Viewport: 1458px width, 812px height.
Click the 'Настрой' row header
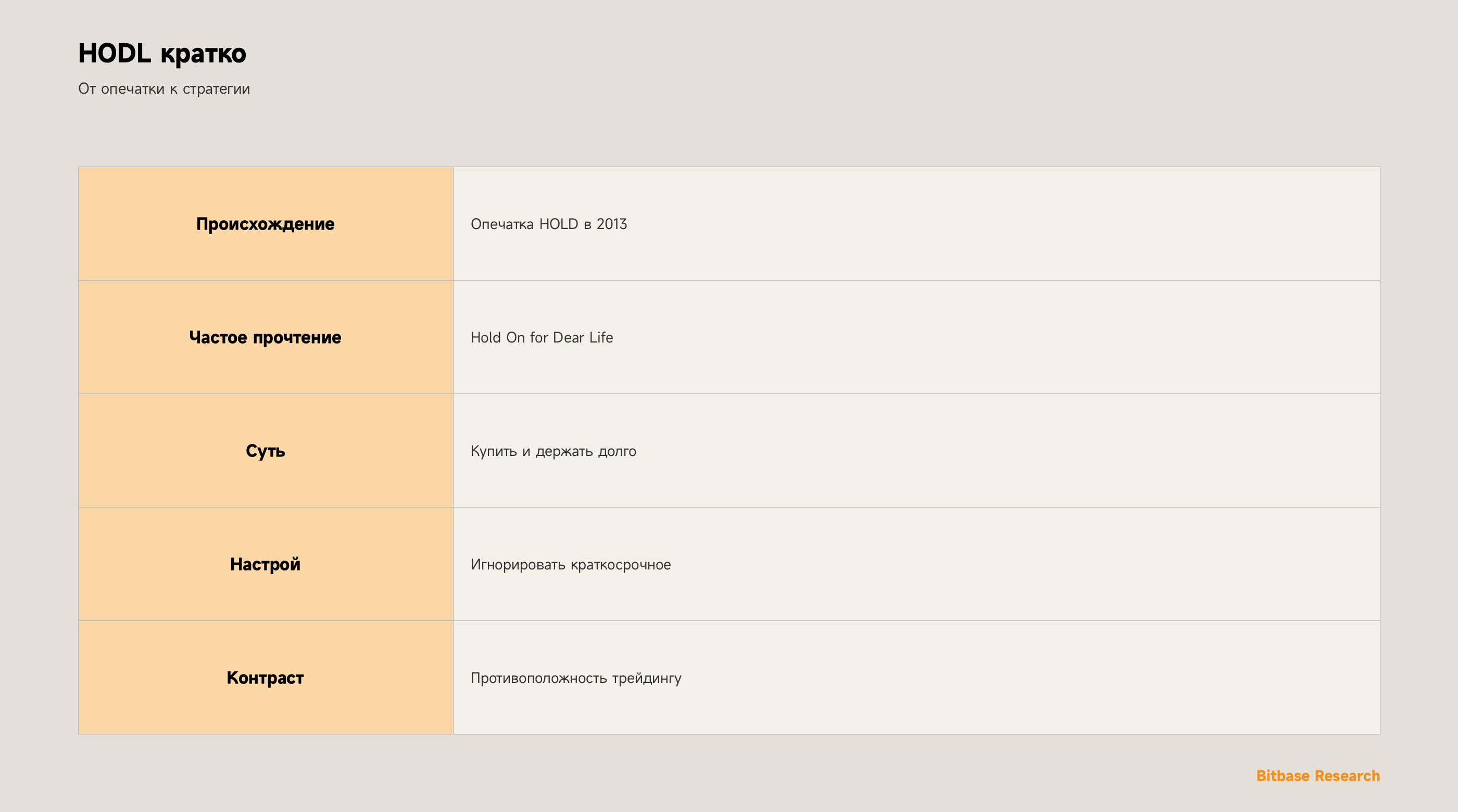[266, 564]
